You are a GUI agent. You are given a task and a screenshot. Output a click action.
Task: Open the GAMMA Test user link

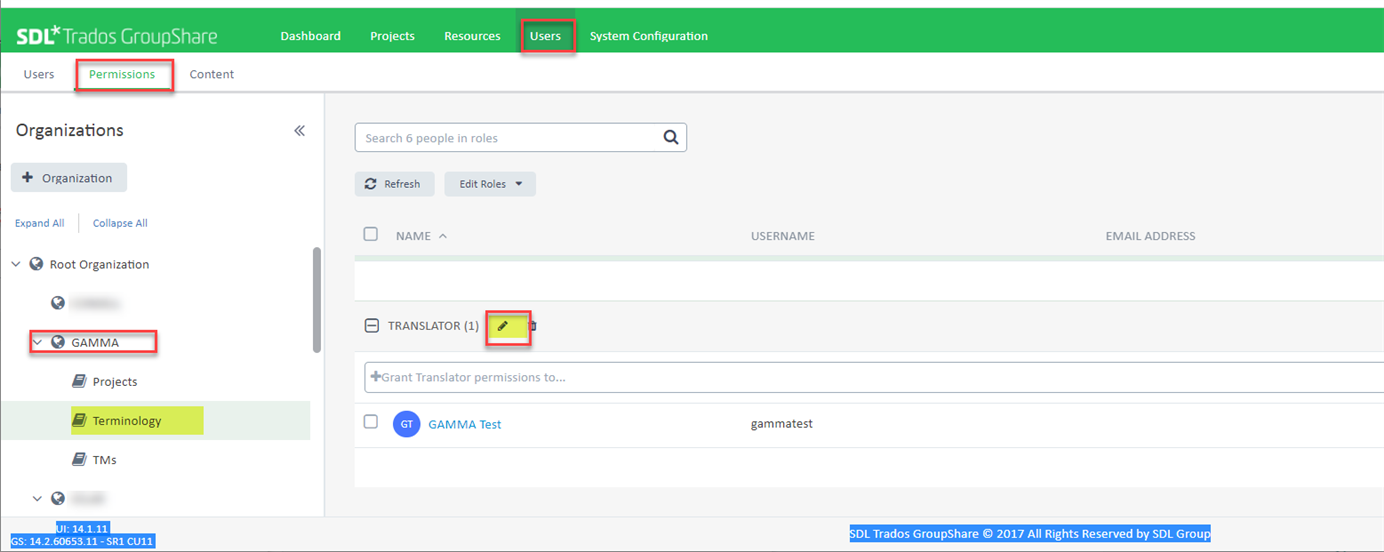(x=465, y=424)
